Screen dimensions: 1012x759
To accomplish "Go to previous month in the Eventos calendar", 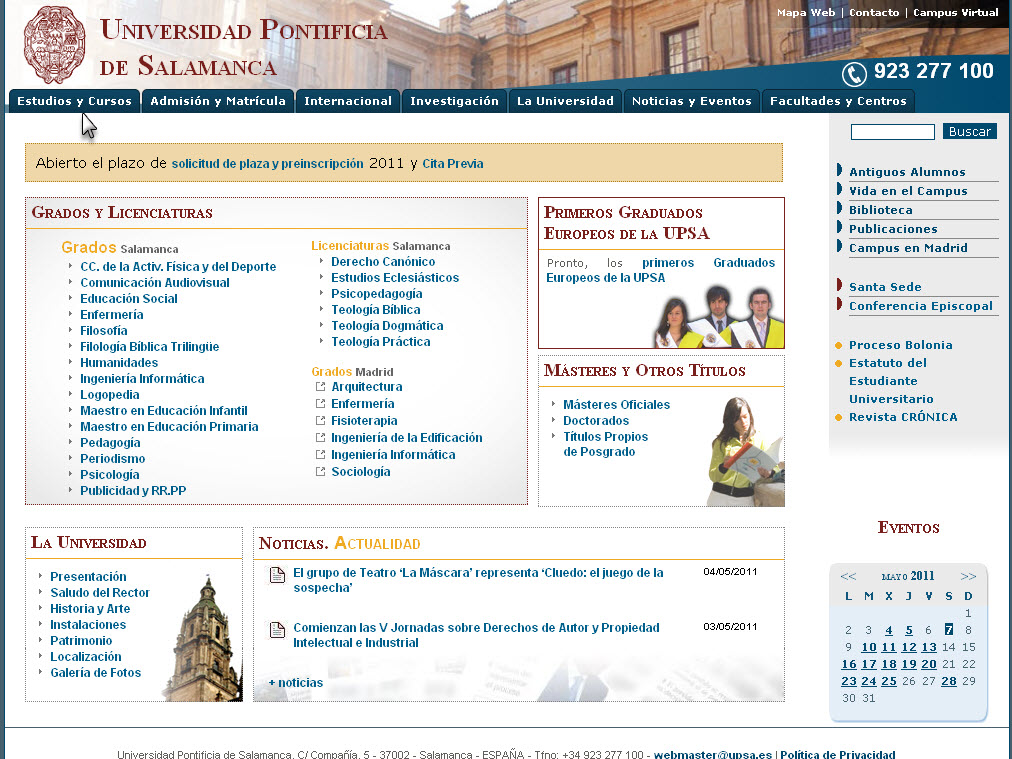I will tap(848, 576).
